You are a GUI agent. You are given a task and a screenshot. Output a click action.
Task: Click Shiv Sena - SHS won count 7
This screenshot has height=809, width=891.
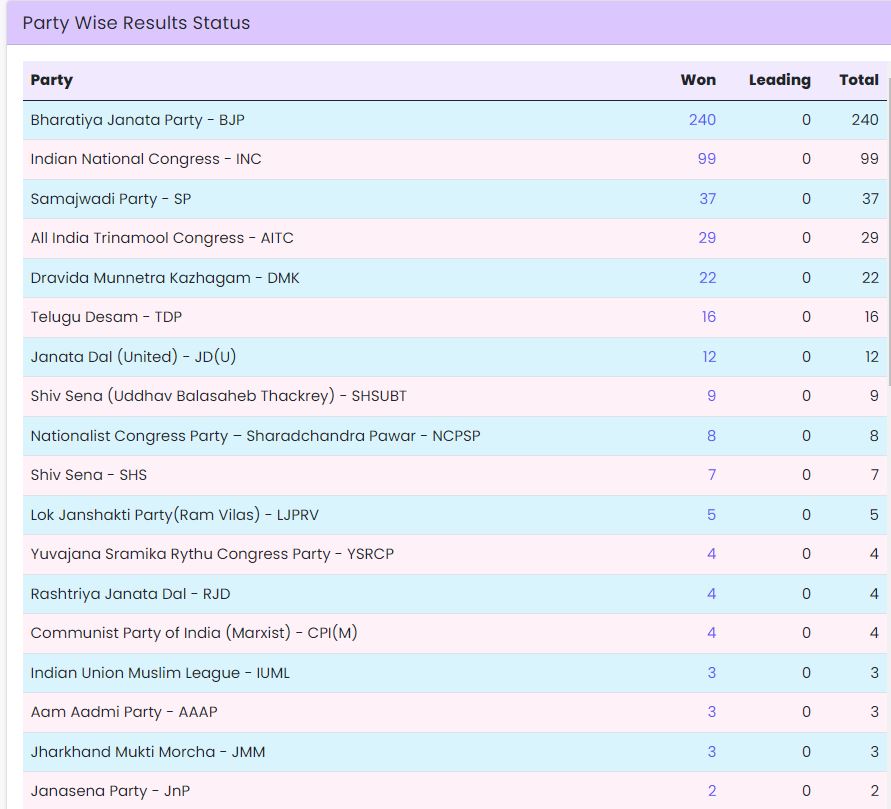(x=711, y=475)
